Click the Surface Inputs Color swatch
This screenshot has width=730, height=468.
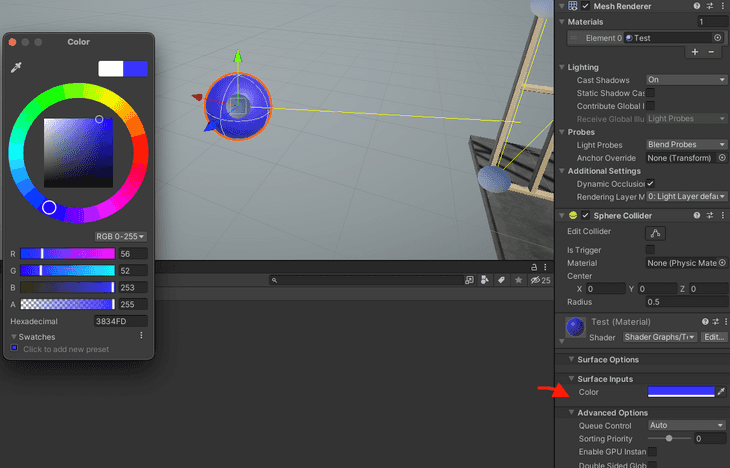tap(681, 392)
